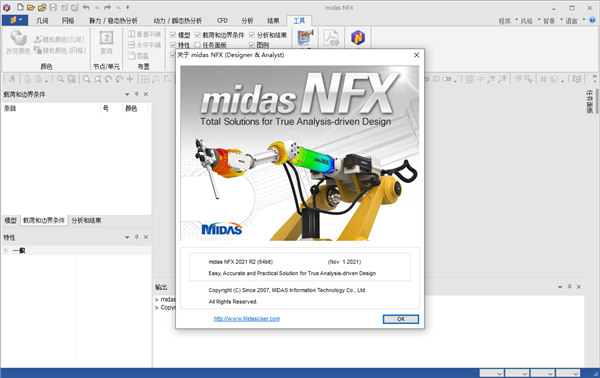Viewport: 600px width, 378px height.
Task: Click the dotted grid icon in right toolbar
Action: (470, 79)
